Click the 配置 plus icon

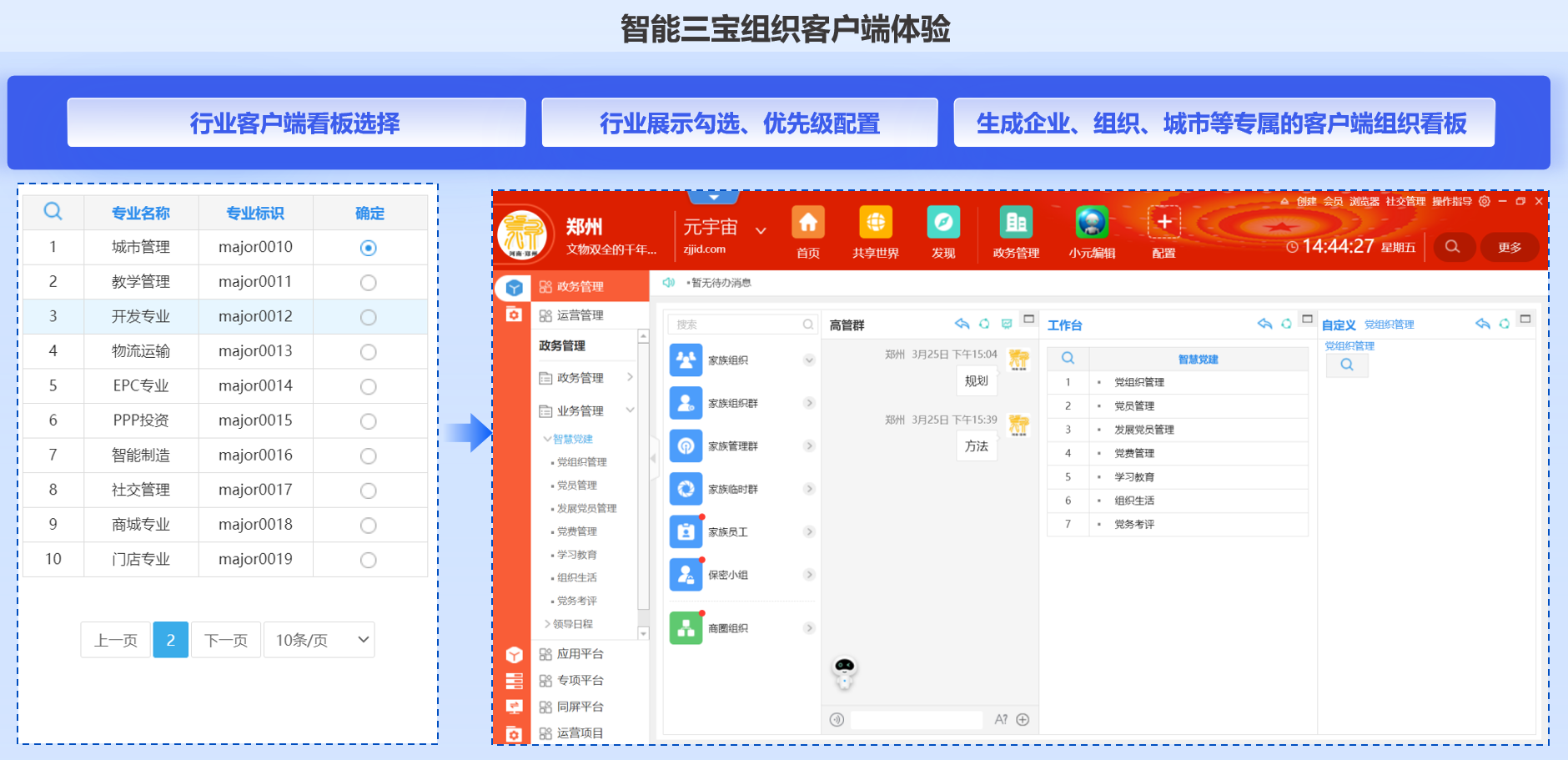[1163, 224]
